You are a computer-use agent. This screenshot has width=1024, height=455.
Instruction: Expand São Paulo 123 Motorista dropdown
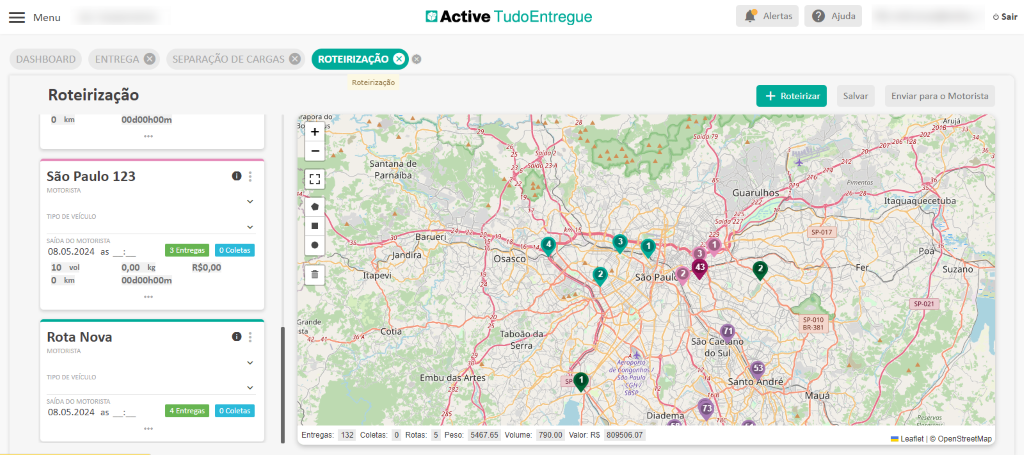click(249, 202)
